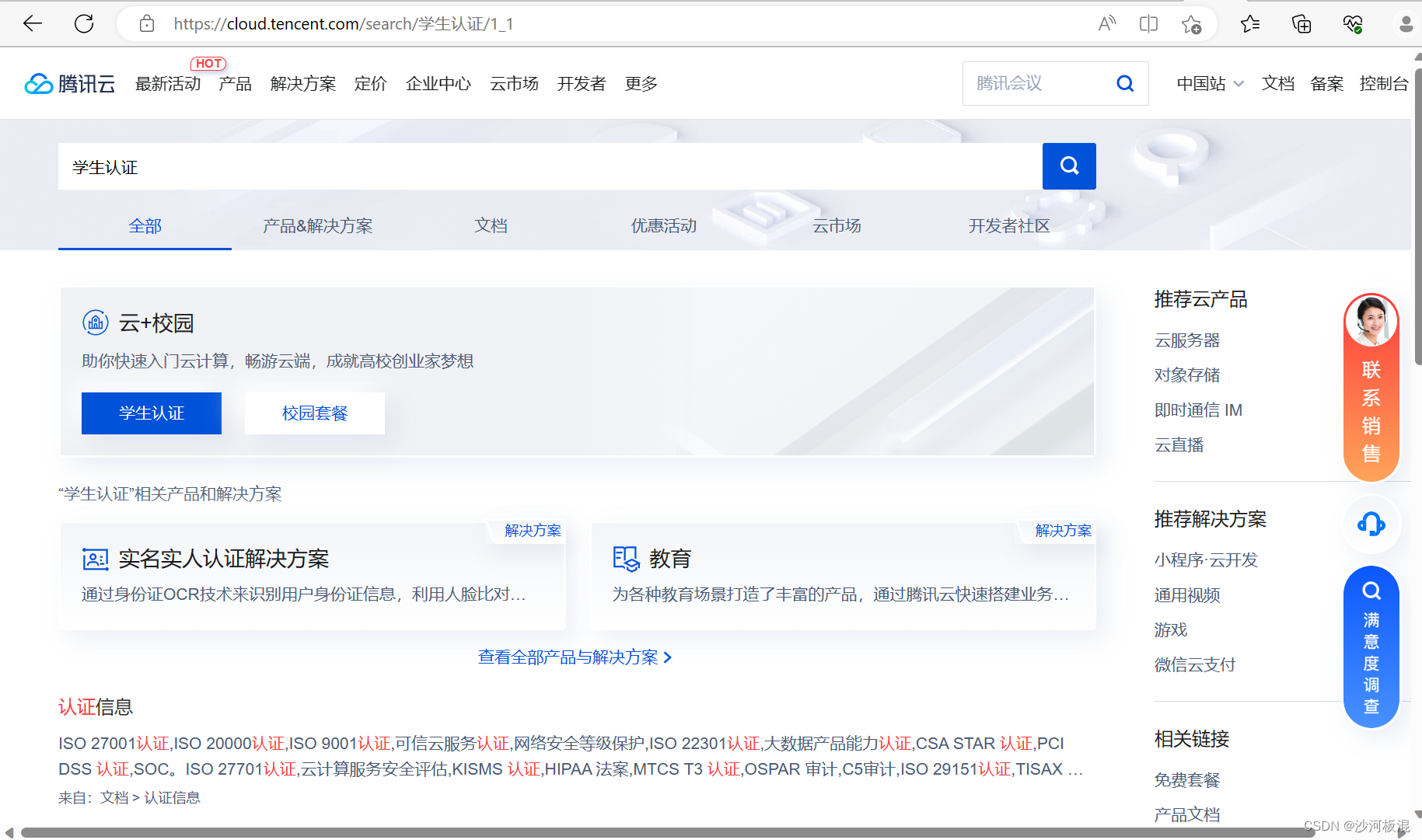The height and width of the screenshot is (840, 1422).
Task: Open the 最新活动 menu
Action: (168, 83)
